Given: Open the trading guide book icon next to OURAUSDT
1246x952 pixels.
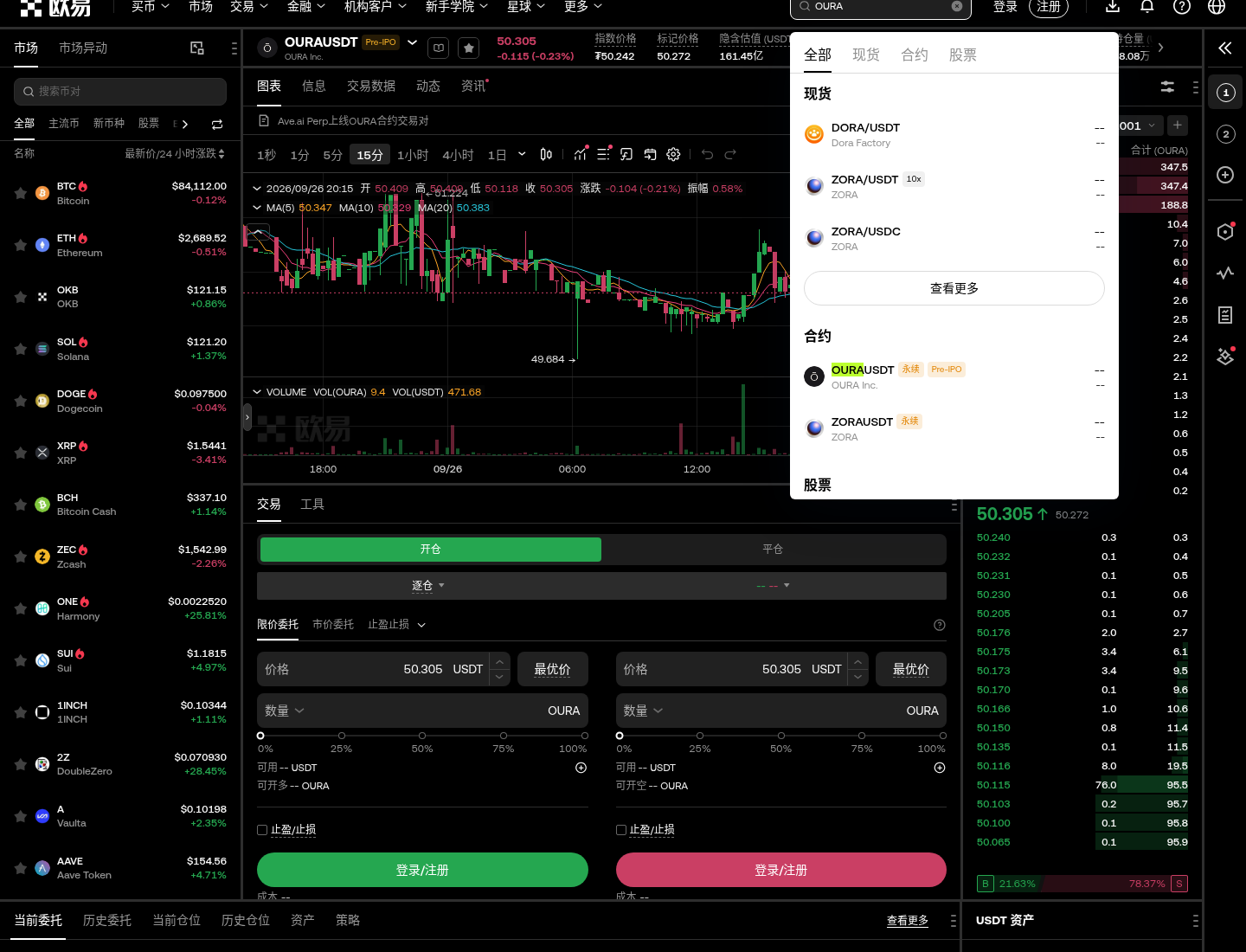Looking at the screenshot, I should 439,48.
